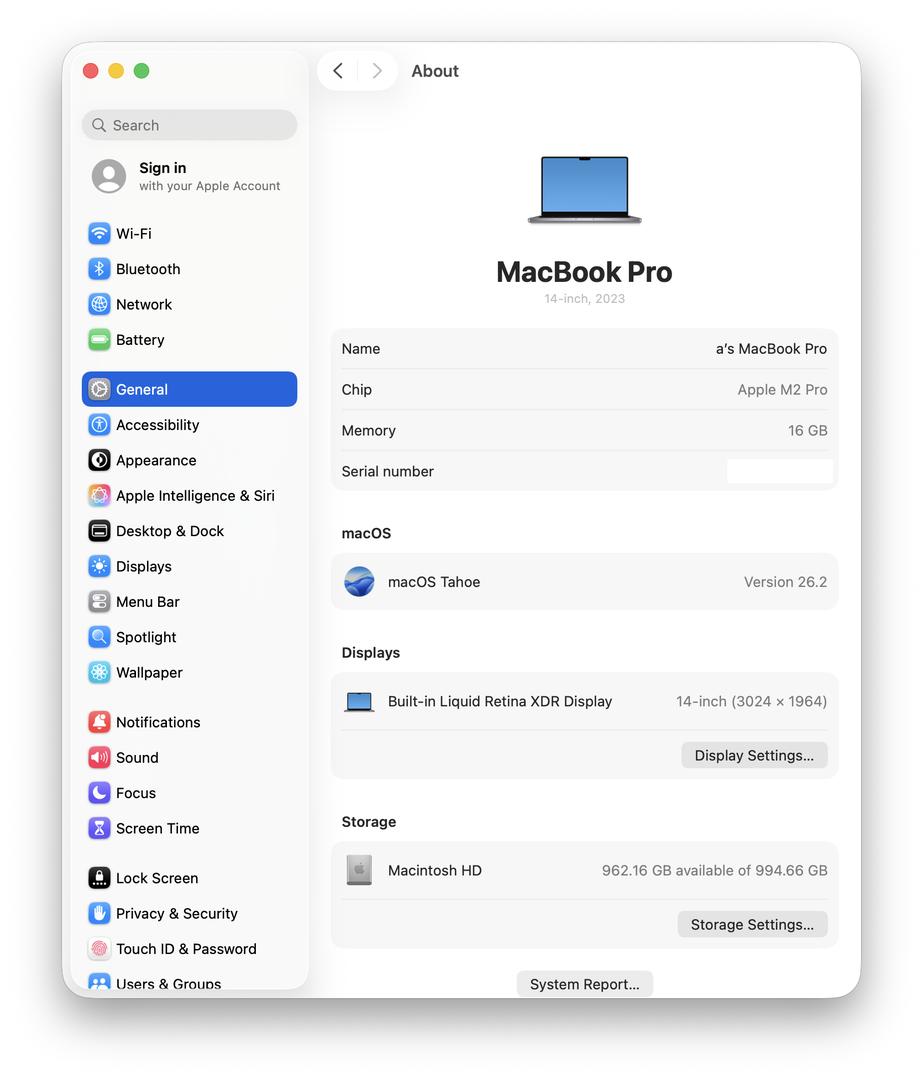
Task: Click the Wi-Fi sidebar icon
Action: [x=99, y=233]
